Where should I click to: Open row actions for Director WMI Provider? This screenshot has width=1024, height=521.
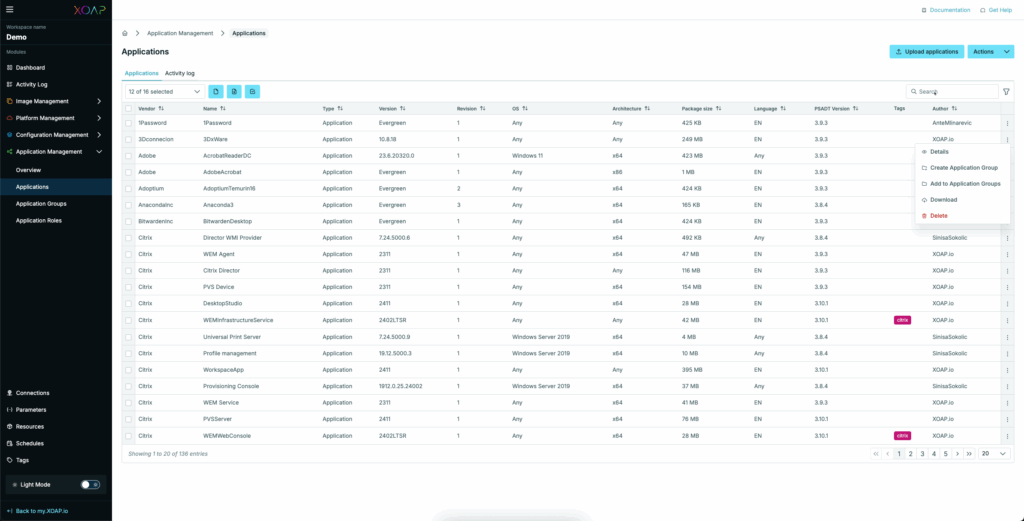[x=1007, y=238]
